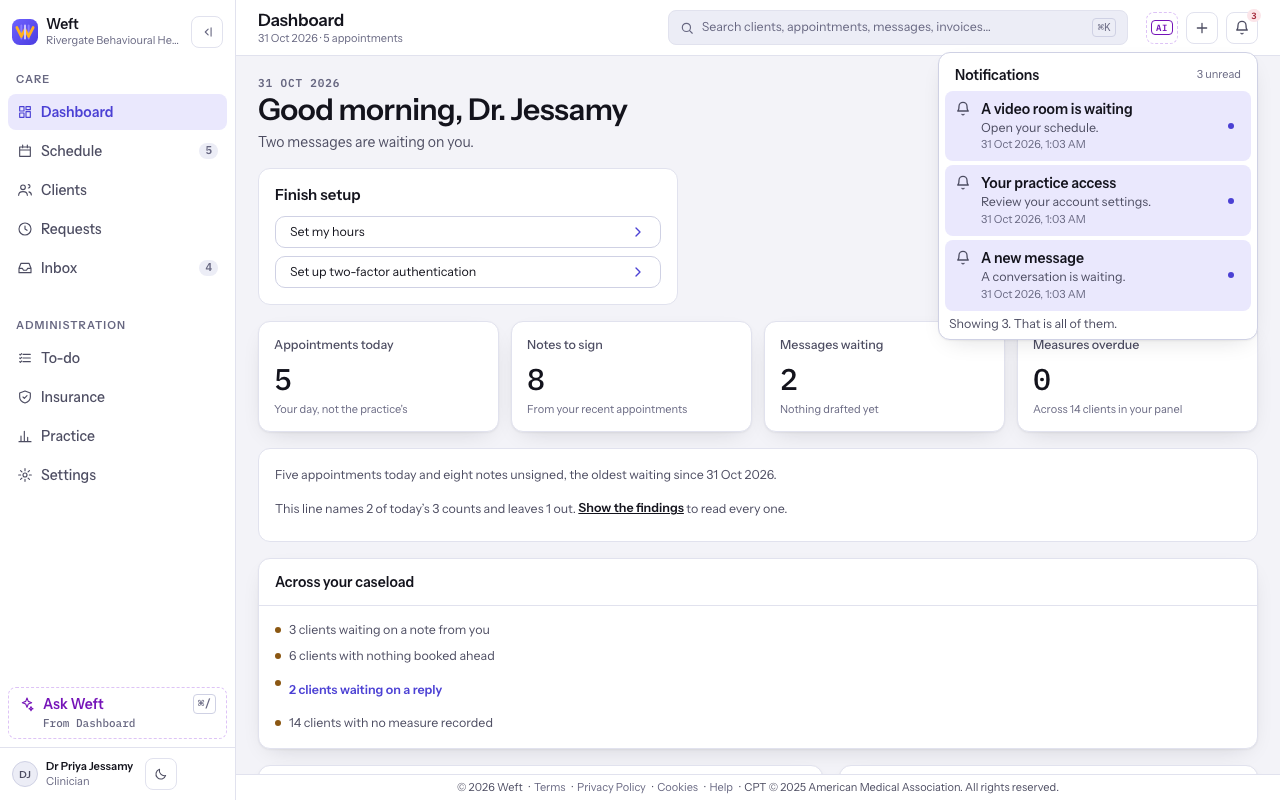Click '14 clients with no measure recorded'
Viewport: 1280px width, 800px height.
(391, 723)
